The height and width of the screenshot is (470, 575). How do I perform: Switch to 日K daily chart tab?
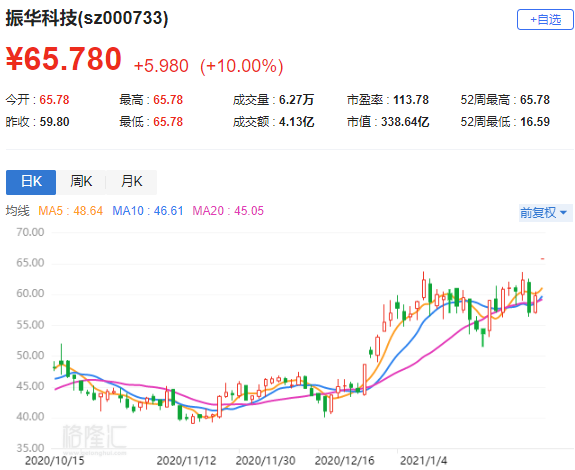click(31, 182)
